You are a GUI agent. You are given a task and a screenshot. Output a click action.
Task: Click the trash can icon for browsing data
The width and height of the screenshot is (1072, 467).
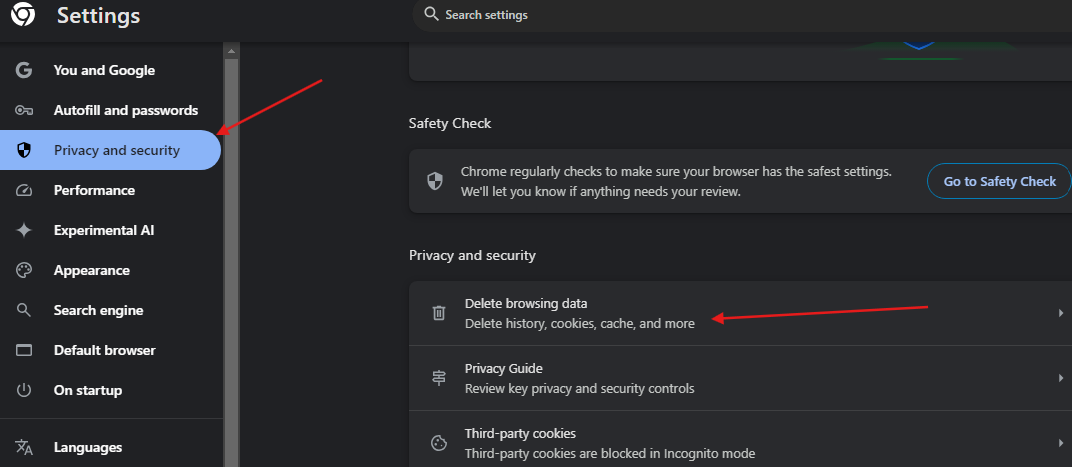tap(439, 313)
